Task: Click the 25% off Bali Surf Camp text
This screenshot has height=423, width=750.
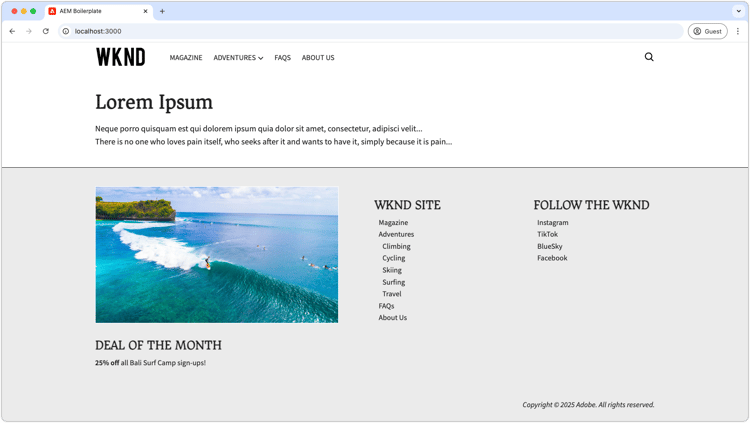Action: [x=150, y=363]
